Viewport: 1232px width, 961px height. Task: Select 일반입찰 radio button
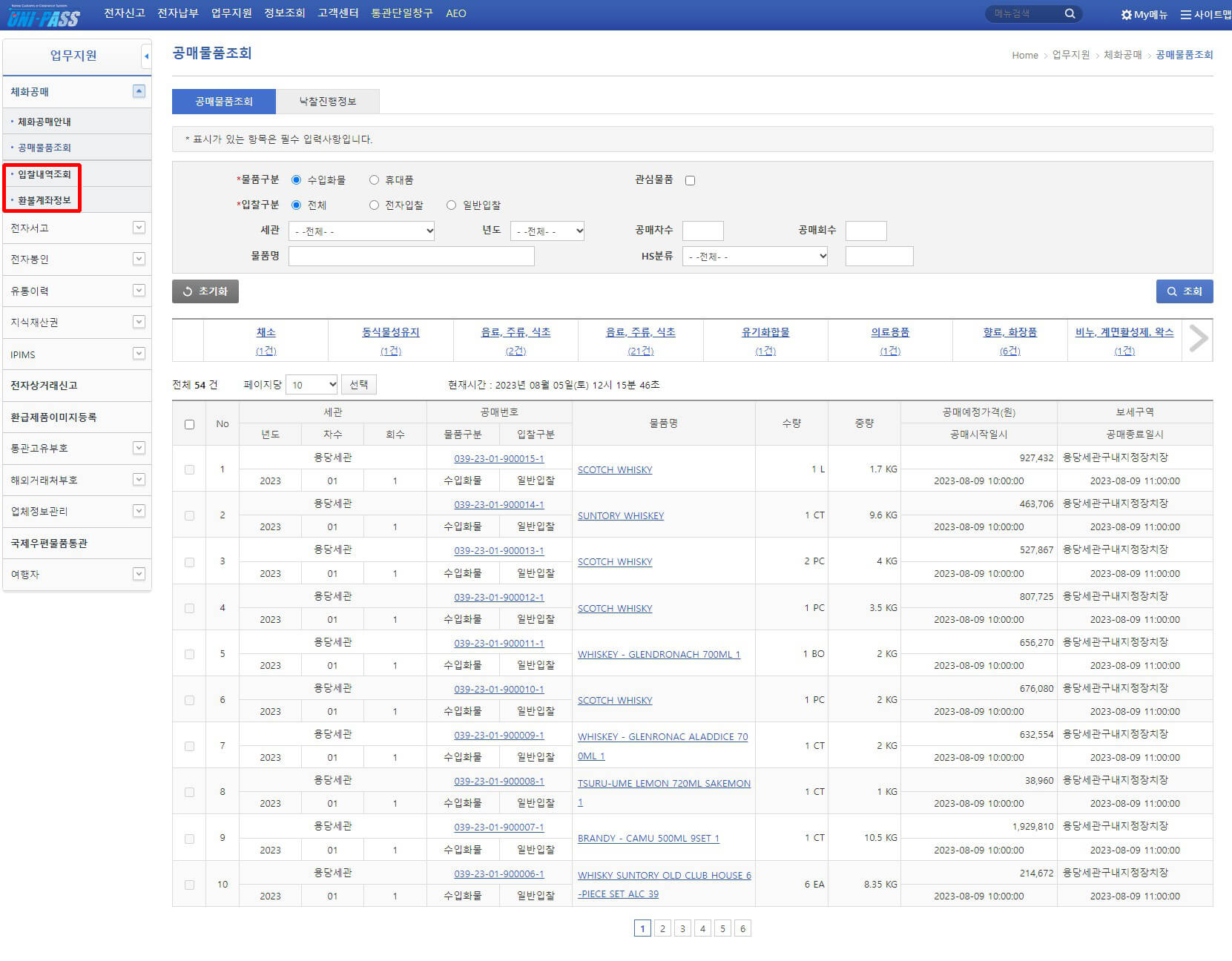(451, 205)
